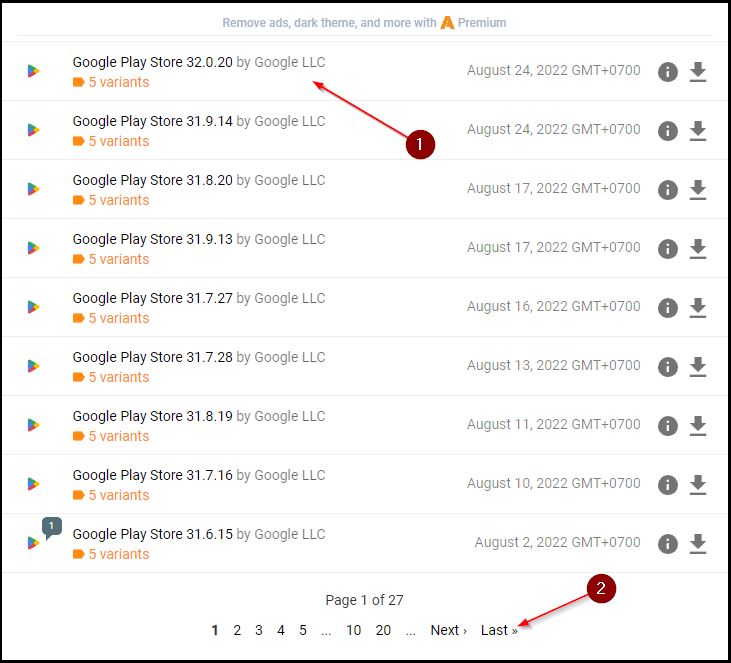Screen dimensions: 731x663
Task: View 5 variants of version 31.8.19
Action: point(111,436)
